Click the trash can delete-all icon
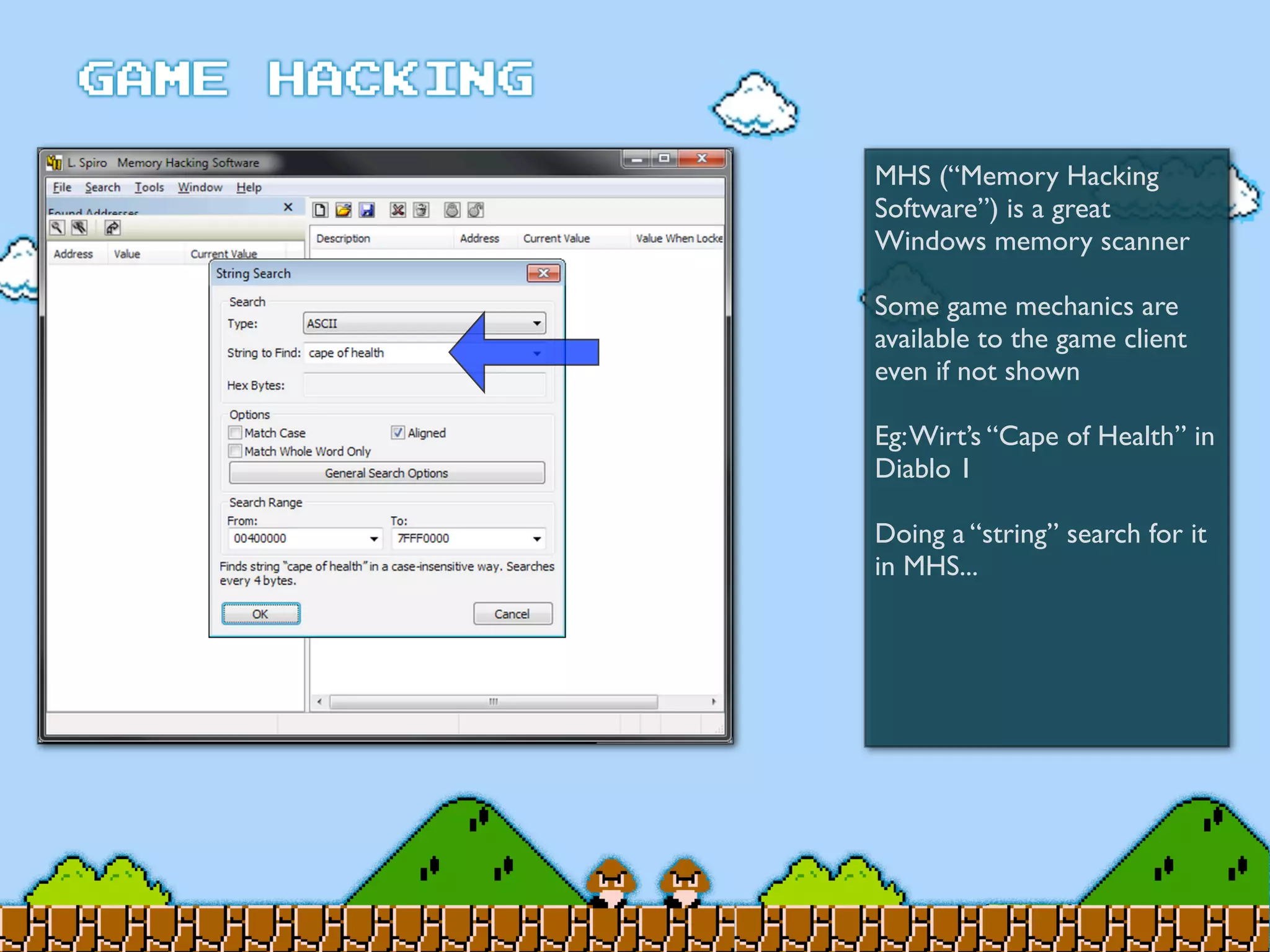The width and height of the screenshot is (1270, 952). pos(421,210)
